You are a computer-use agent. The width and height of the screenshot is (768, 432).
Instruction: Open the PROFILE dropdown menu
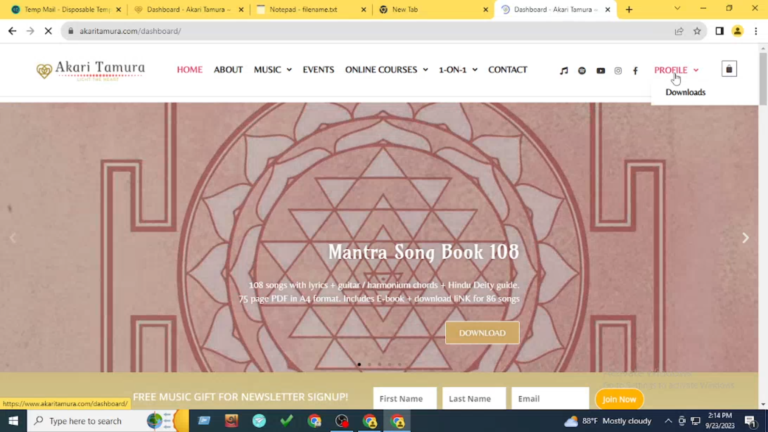(x=676, y=70)
